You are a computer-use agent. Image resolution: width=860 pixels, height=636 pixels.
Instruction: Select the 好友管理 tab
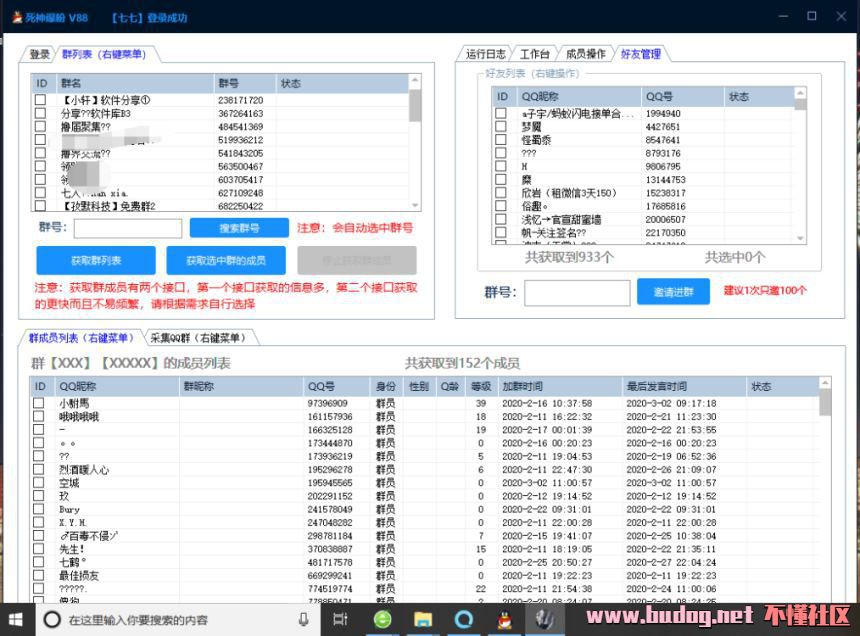[x=641, y=54]
